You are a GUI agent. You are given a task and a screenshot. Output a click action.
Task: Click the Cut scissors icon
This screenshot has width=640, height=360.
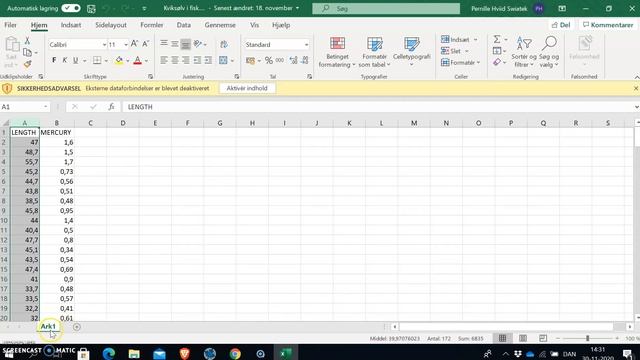27,40
